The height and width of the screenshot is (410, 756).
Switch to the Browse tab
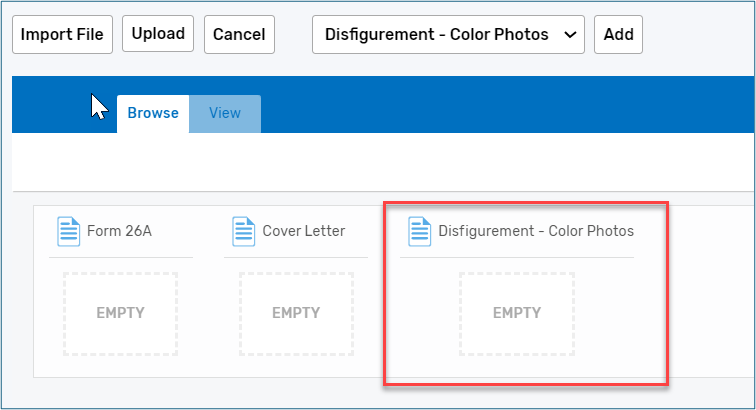153,113
